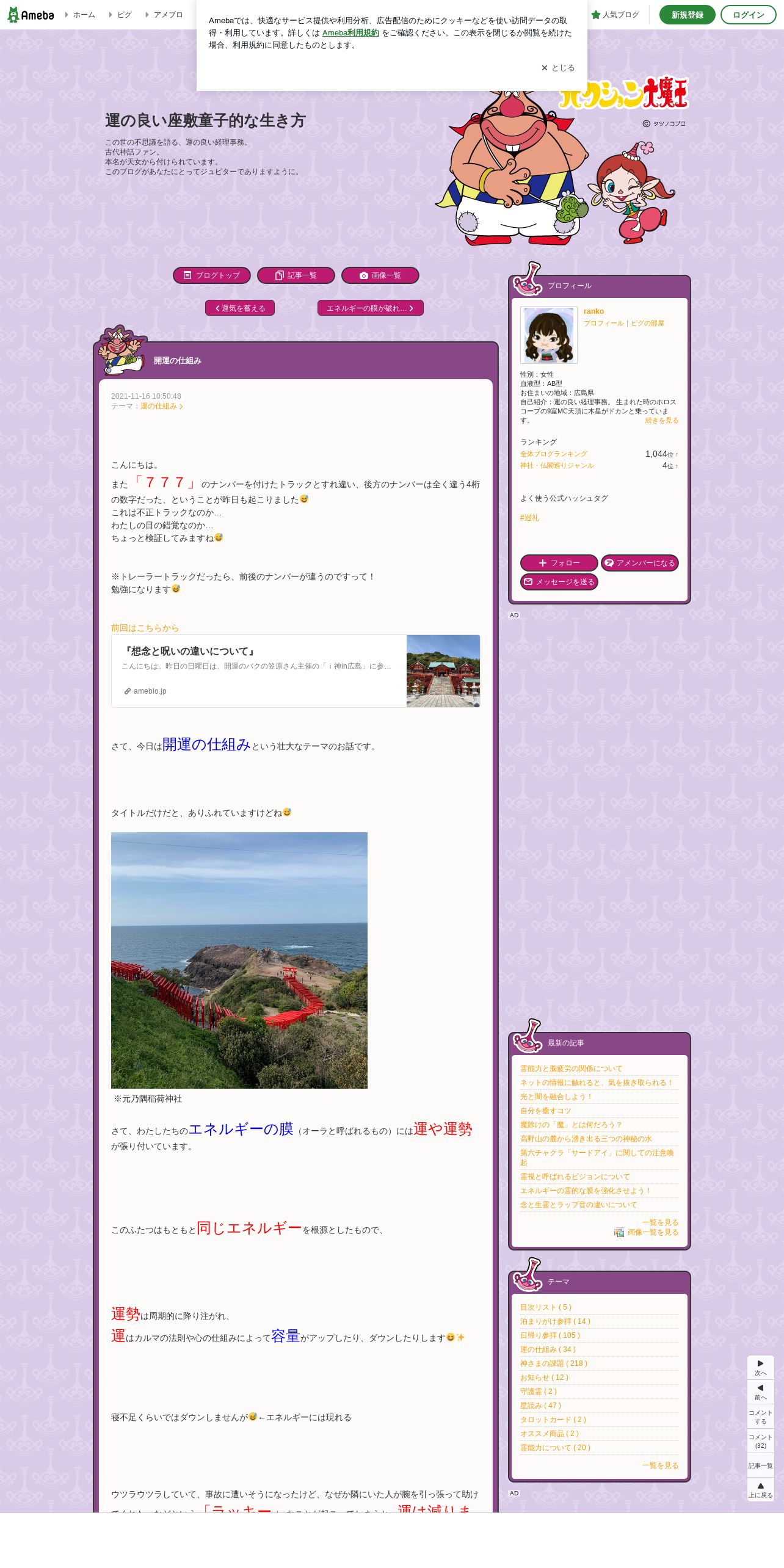Open article 第六チャクラ「サードアイ」に関しての注意喚起
Image resolution: width=784 pixels, height=1568 pixels.
597,1158
